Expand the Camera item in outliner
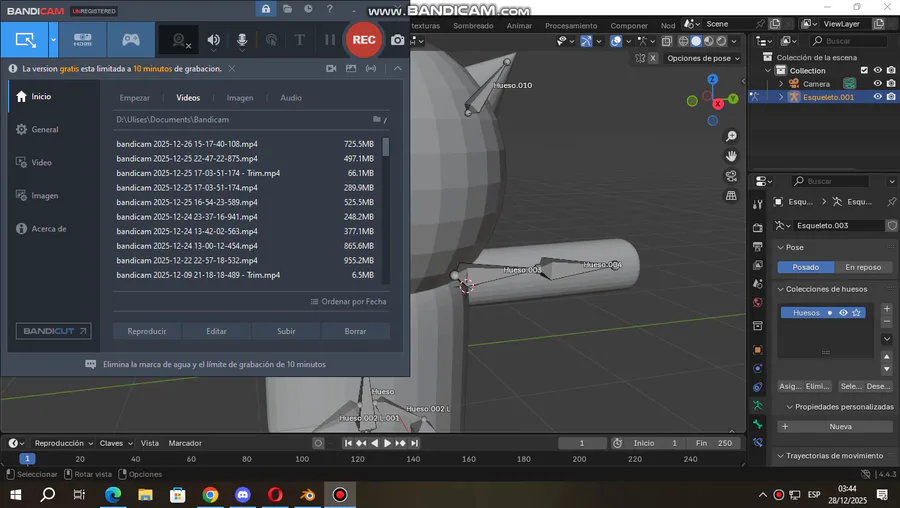 click(781, 84)
